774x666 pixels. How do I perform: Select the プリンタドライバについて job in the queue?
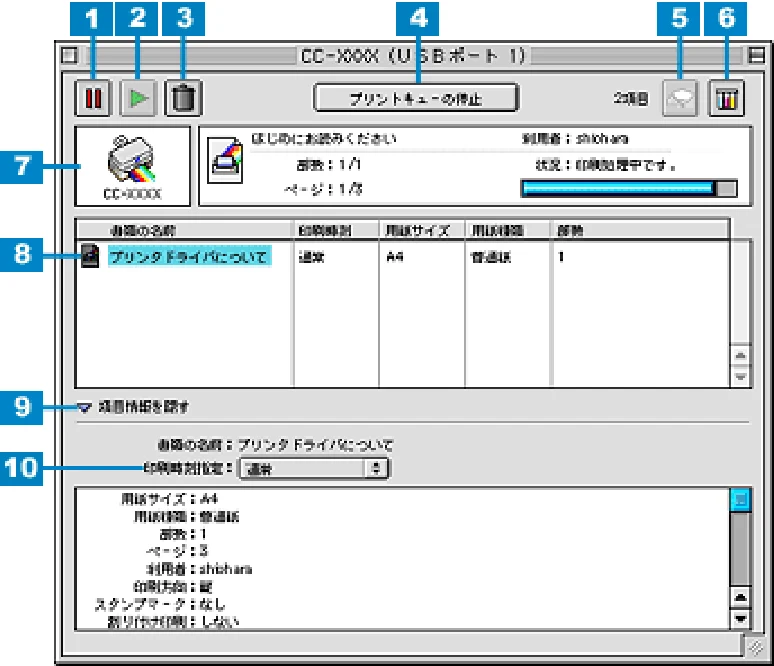[190, 256]
